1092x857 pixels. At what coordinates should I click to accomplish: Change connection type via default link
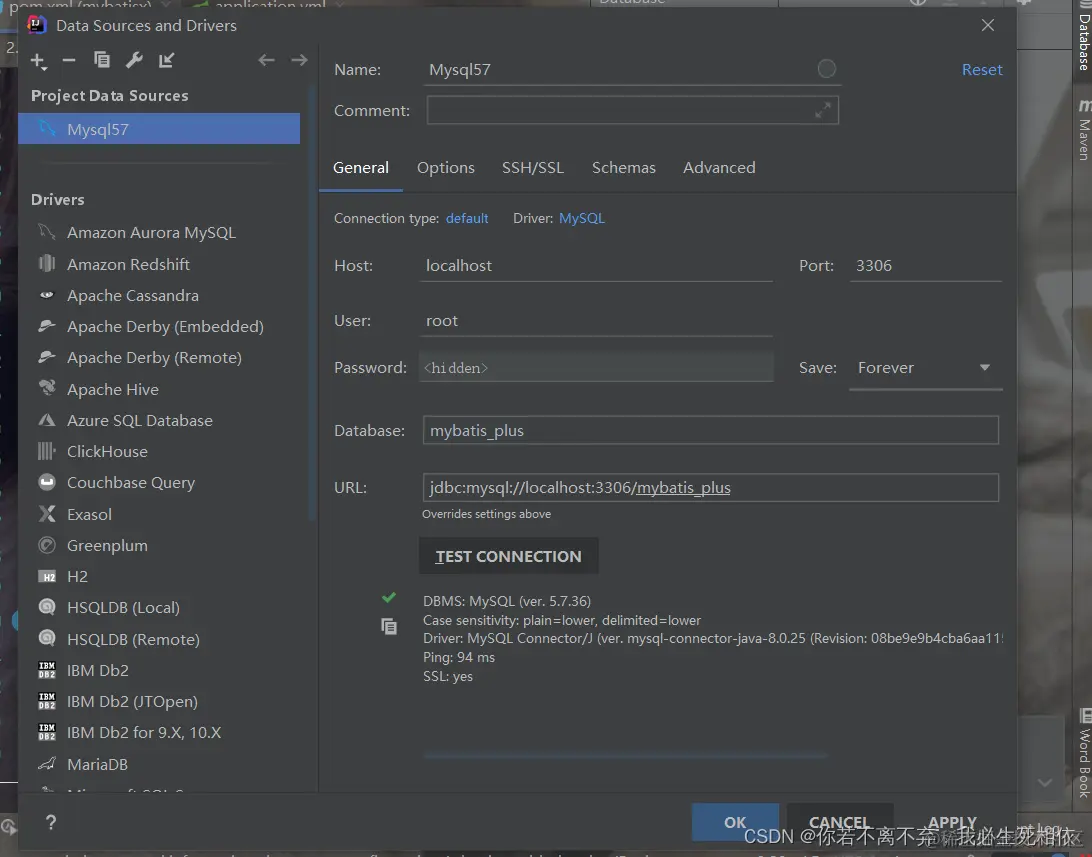[467, 219]
